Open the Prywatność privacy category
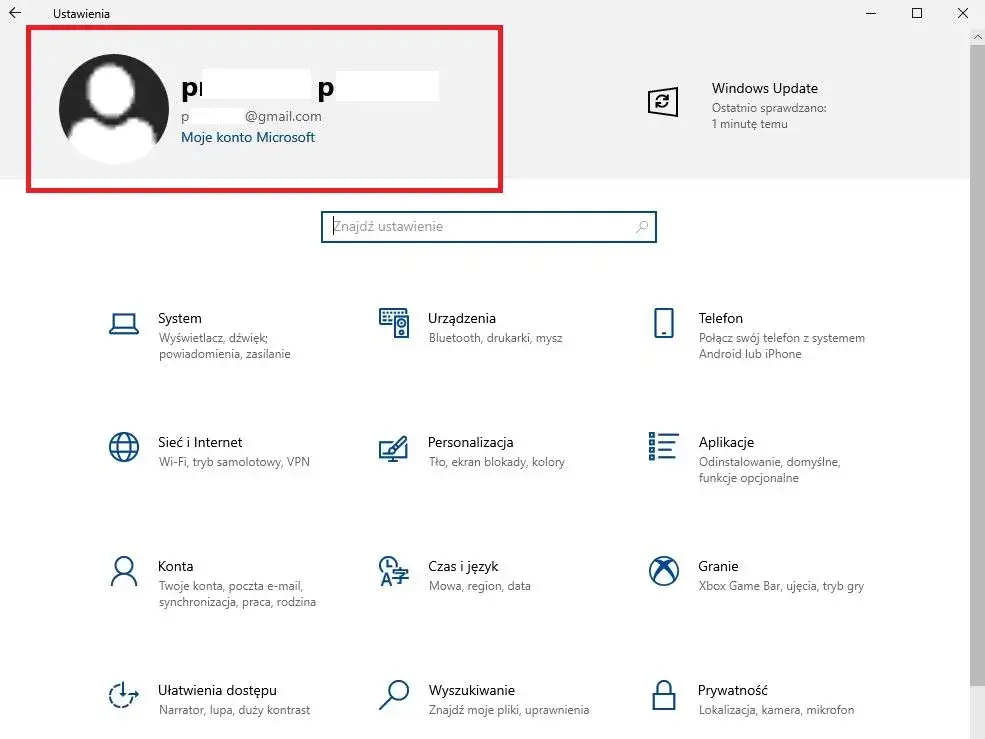Image resolution: width=985 pixels, height=739 pixels. coord(733,691)
